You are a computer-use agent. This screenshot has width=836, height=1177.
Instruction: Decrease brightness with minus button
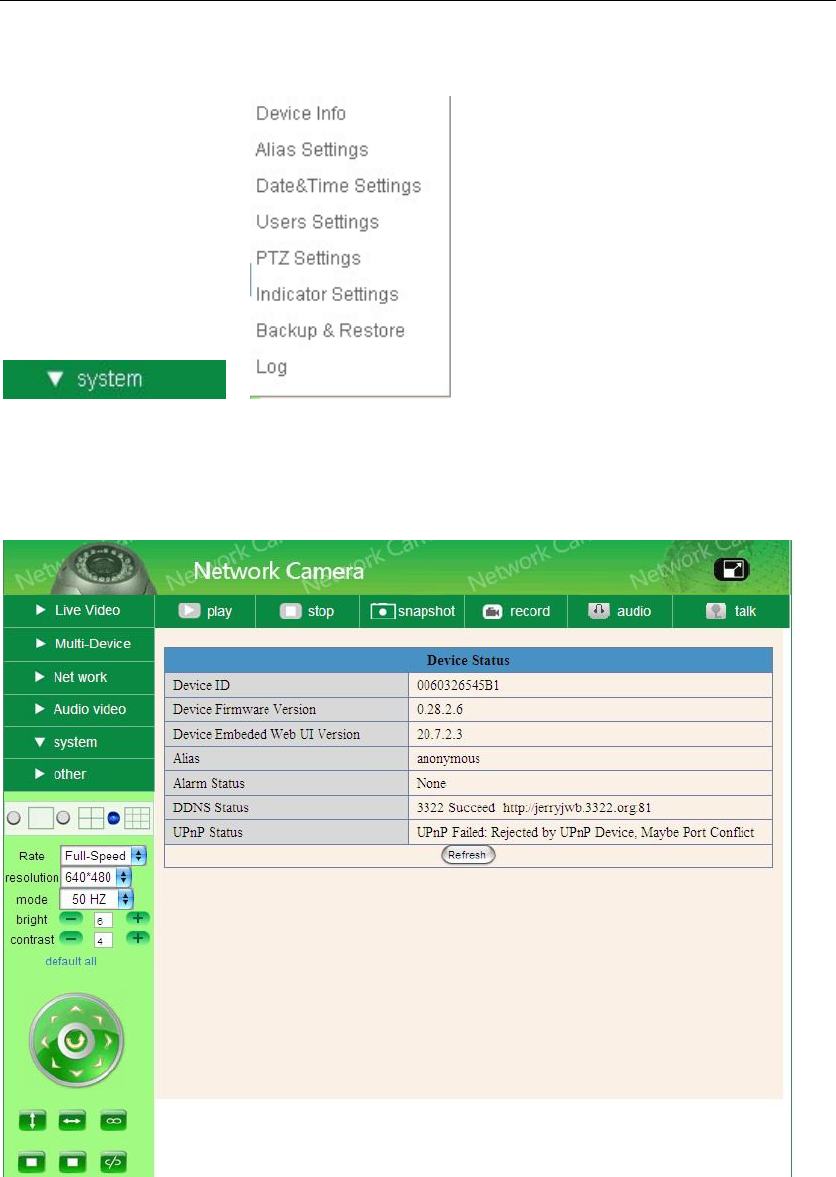point(71,918)
